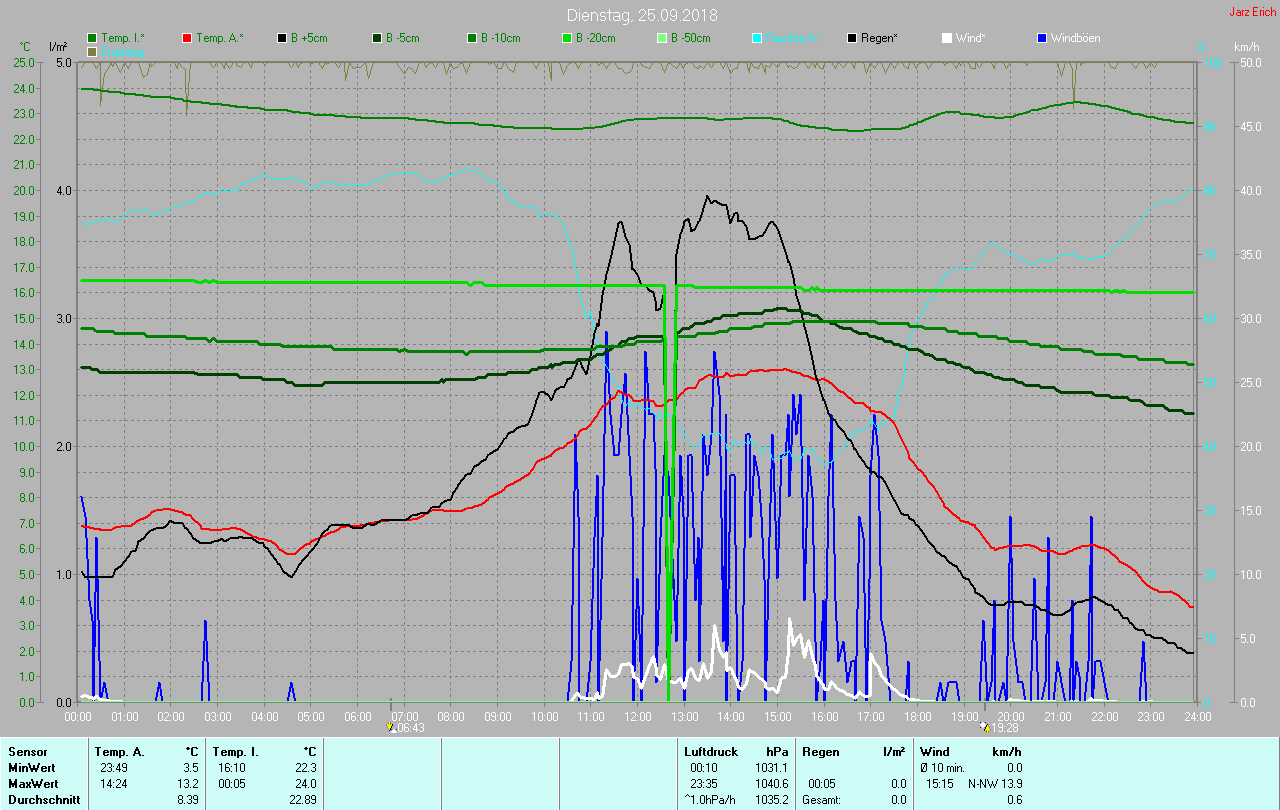
Task: Click the olive legend swatch in the second row
Action: click(x=93, y=51)
